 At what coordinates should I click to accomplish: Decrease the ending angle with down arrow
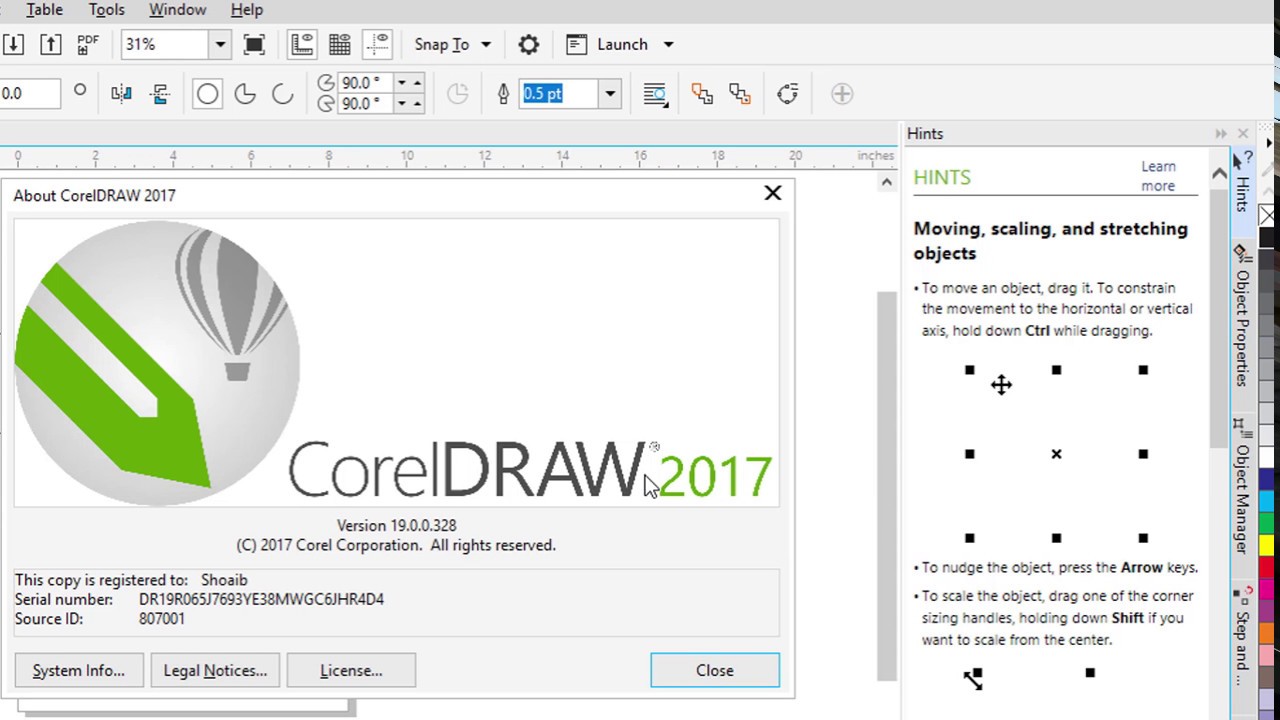click(402, 104)
